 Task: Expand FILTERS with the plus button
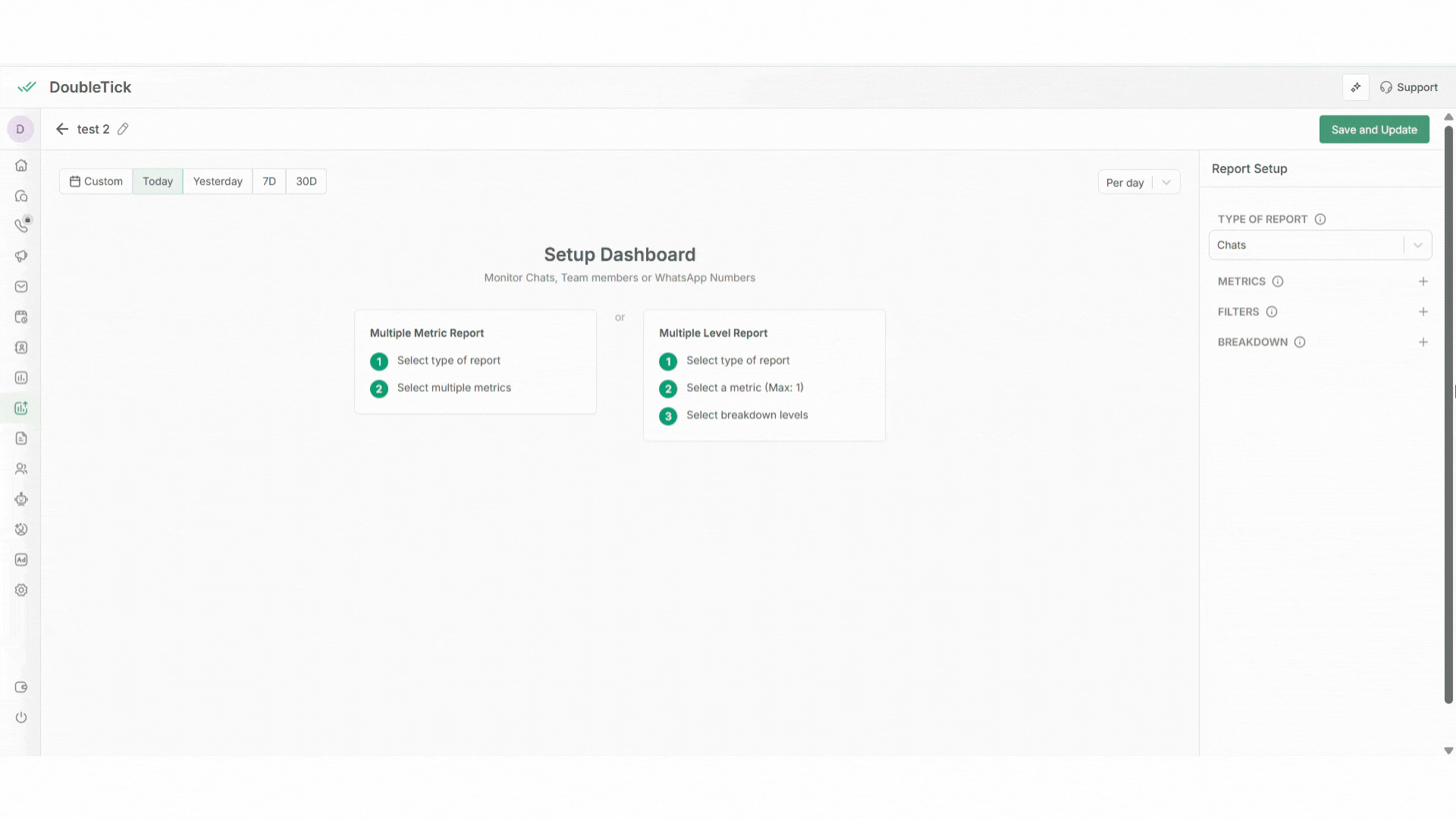[1423, 312]
